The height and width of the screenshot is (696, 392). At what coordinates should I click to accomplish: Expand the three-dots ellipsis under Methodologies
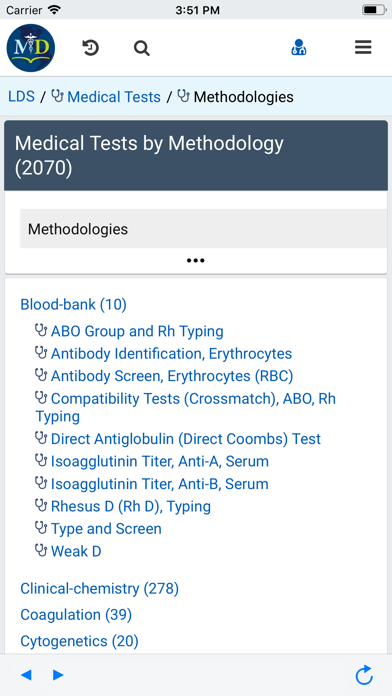(195, 261)
